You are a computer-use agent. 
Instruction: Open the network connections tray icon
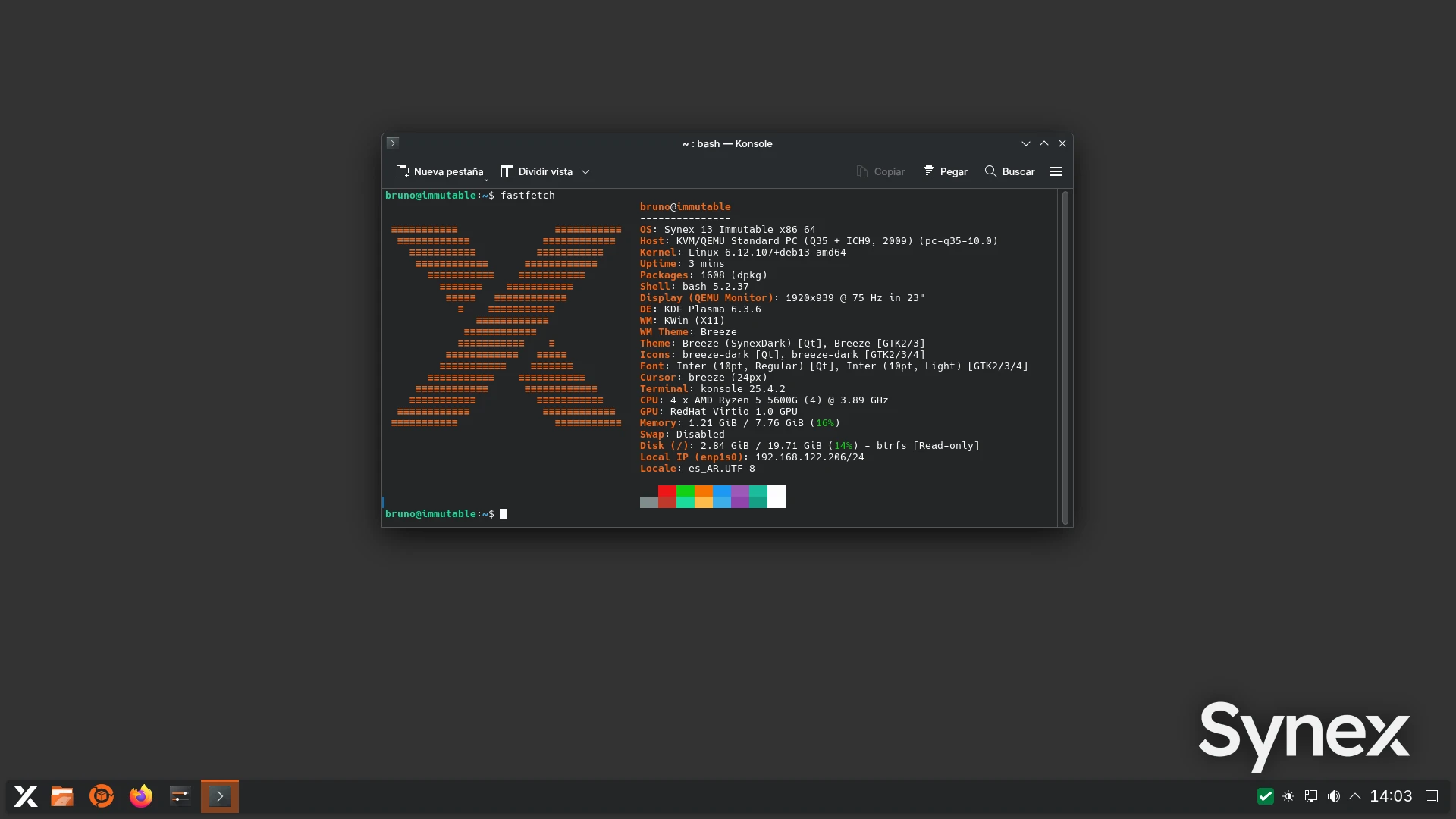pyautogui.click(x=1311, y=796)
